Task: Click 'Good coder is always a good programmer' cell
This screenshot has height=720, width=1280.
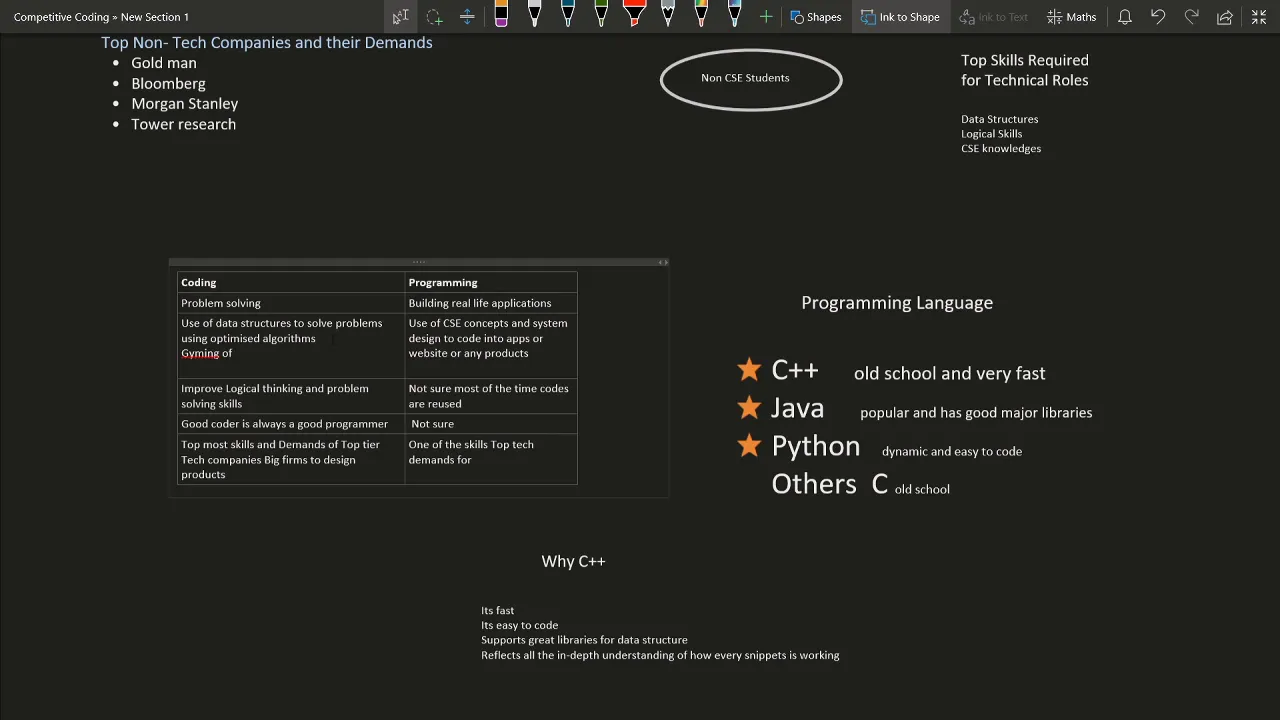Action: click(291, 424)
